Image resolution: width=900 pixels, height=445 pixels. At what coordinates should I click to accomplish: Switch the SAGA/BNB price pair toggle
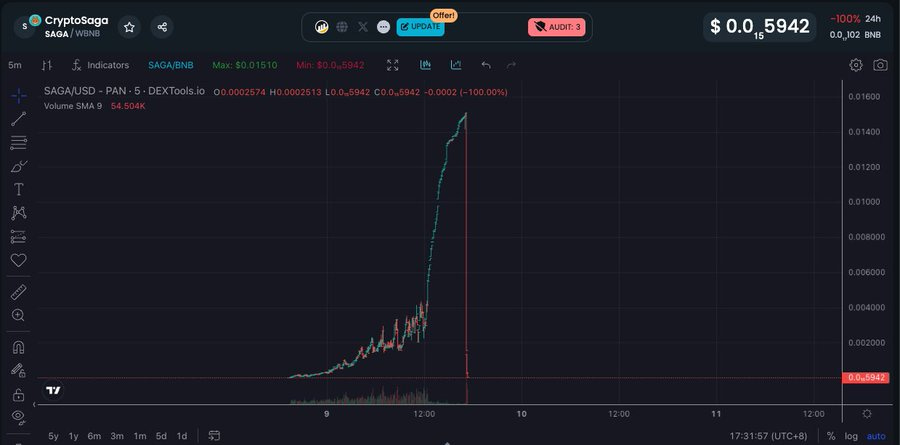[170, 65]
